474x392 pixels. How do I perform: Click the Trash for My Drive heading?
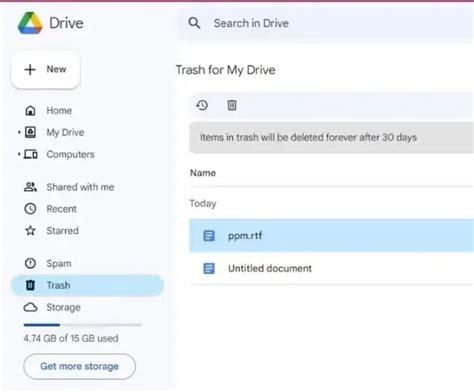pos(225,70)
